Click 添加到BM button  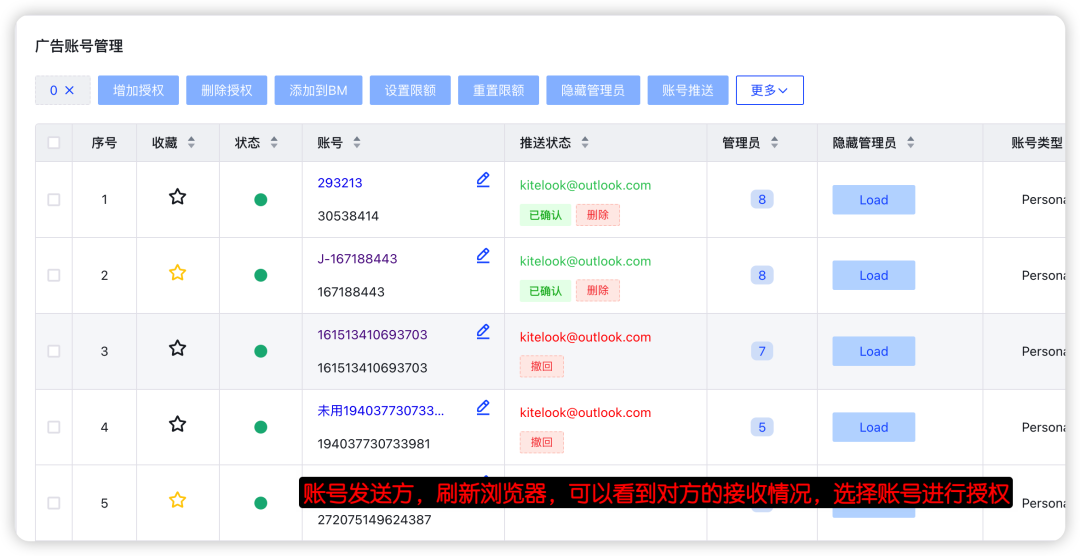(x=318, y=90)
